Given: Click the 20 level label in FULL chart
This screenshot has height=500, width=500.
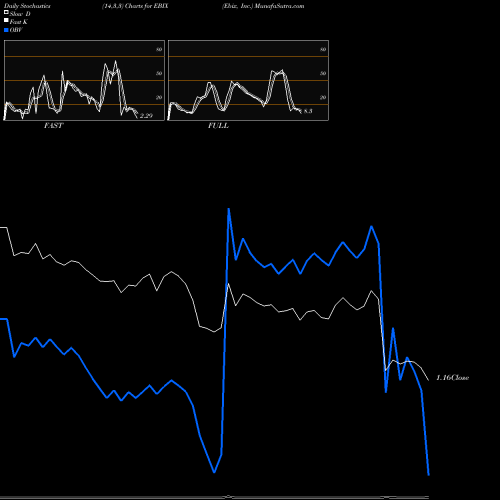Looking at the screenshot, I should pyautogui.click(x=323, y=97).
